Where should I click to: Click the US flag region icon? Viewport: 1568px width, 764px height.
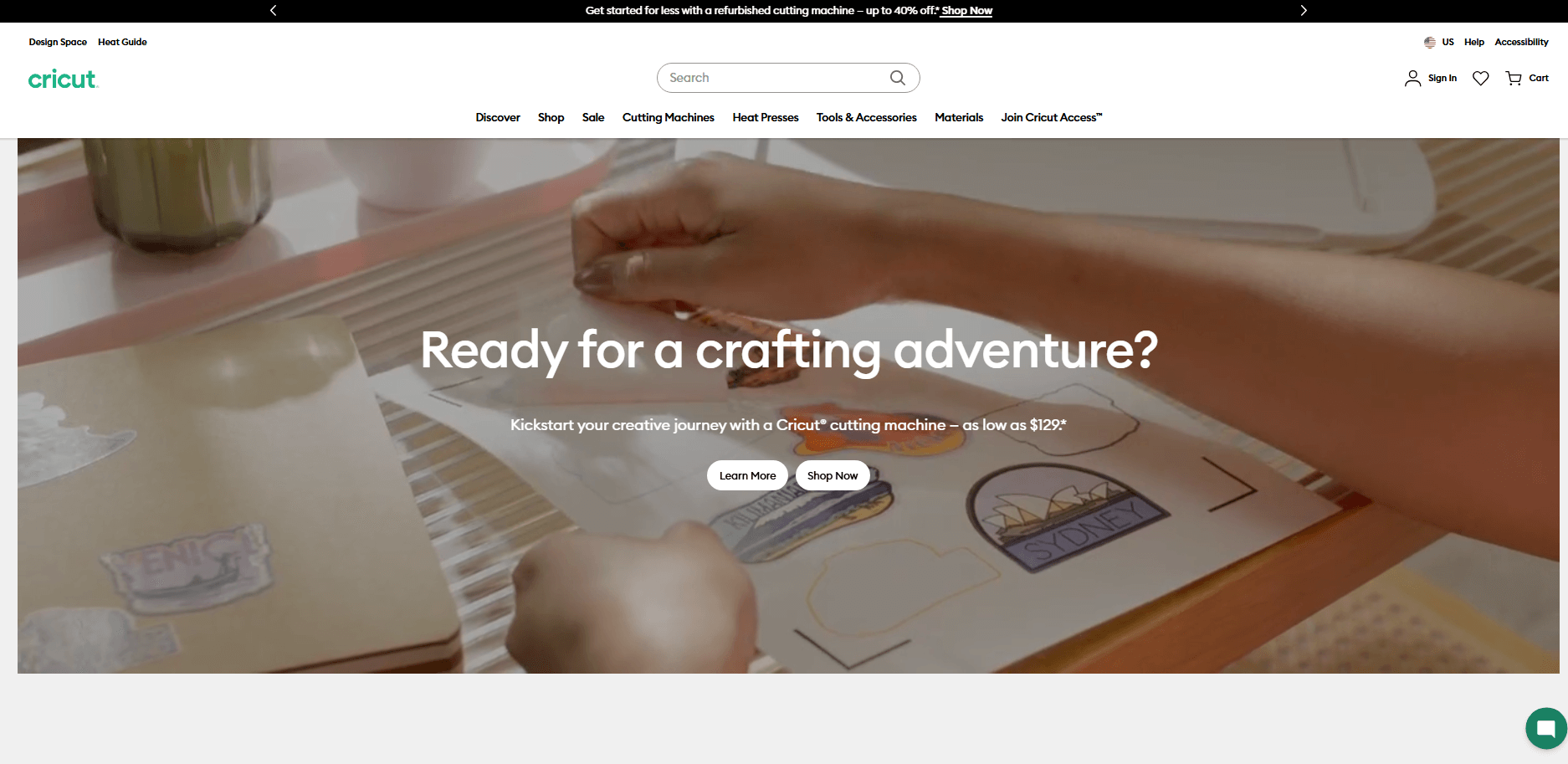(x=1430, y=42)
